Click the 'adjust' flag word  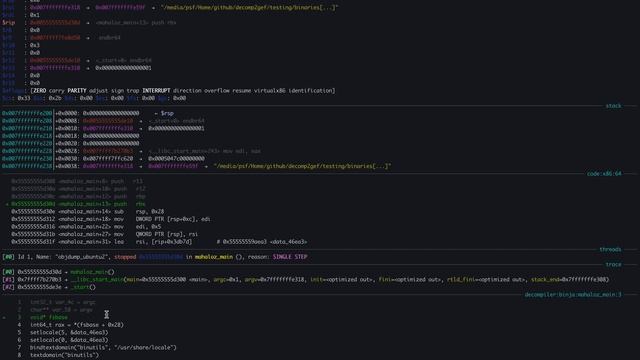(x=98, y=91)
